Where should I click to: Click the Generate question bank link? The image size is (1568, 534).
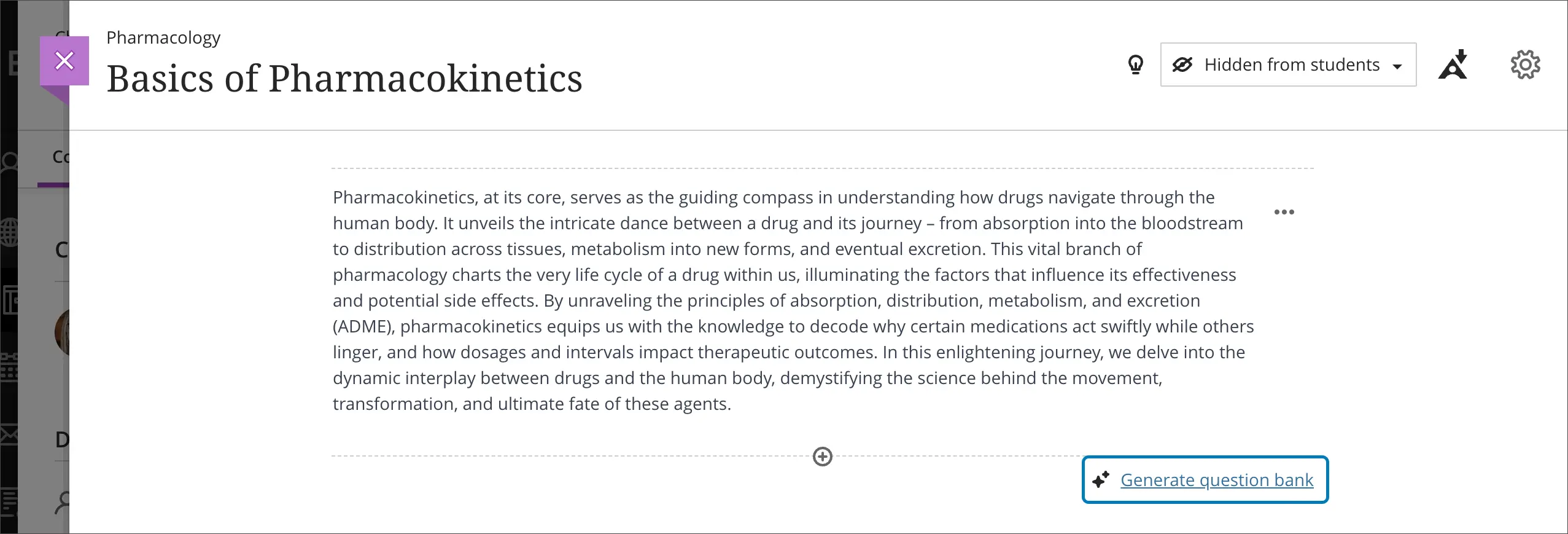tap(1216, 480)
